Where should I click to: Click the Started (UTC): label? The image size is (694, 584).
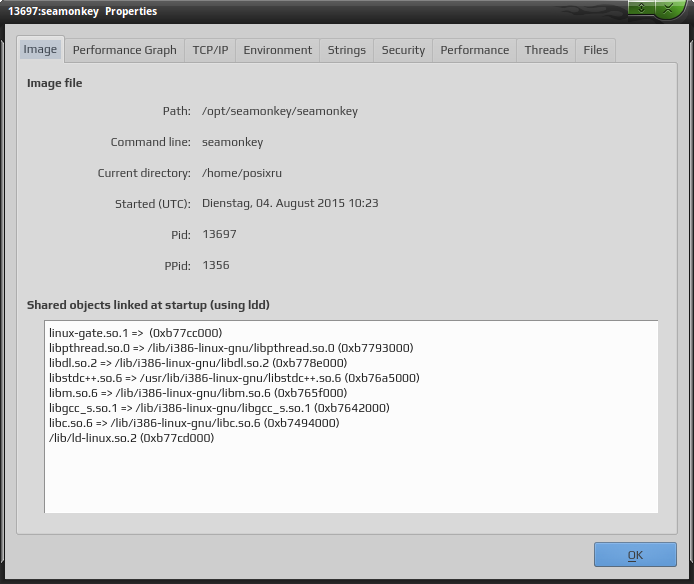(153, 204)
